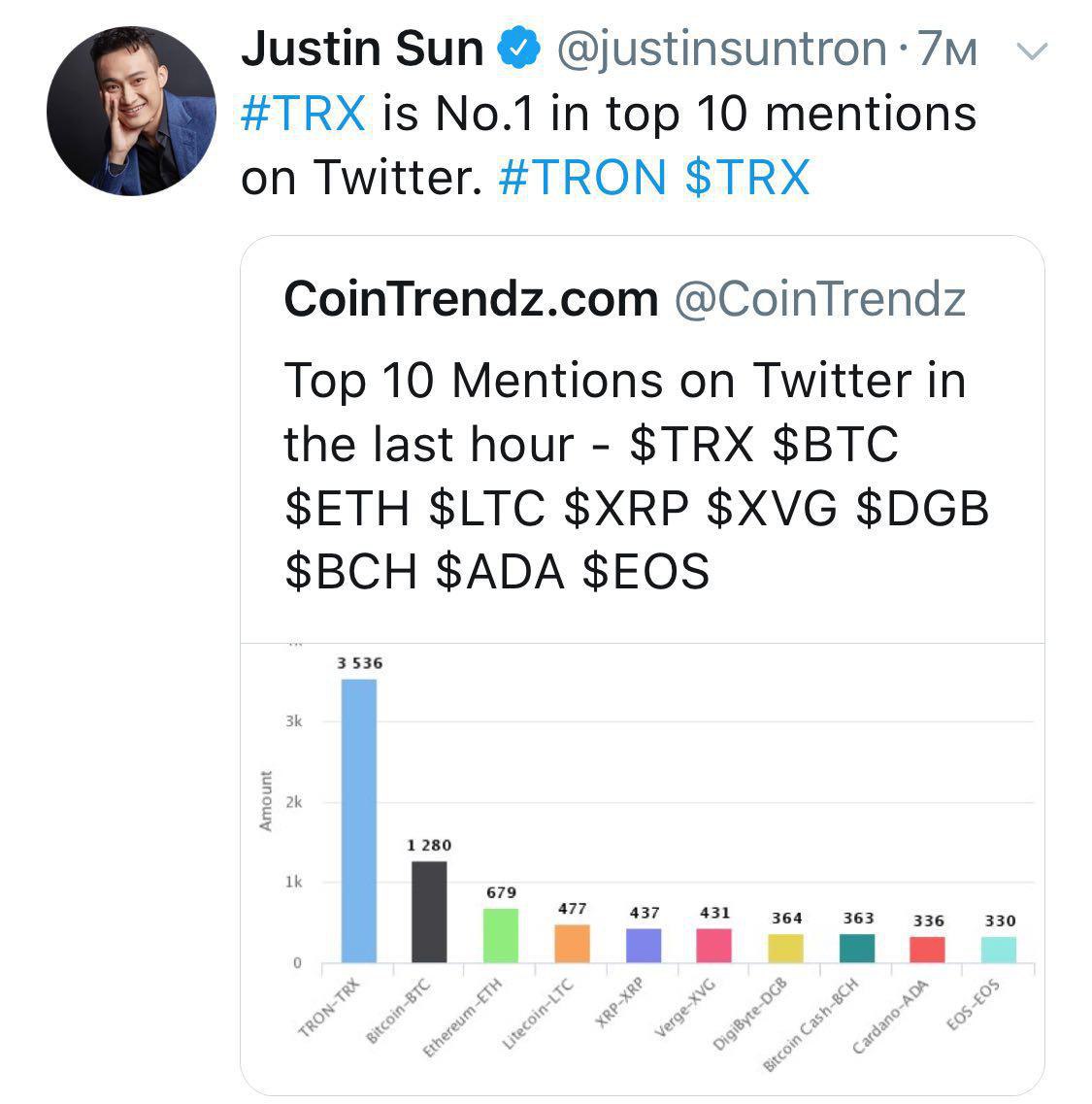Click the dark Bitcoin-BTC bar
The width and height of the screenshot is (1092, 1104).
(429, 912)
